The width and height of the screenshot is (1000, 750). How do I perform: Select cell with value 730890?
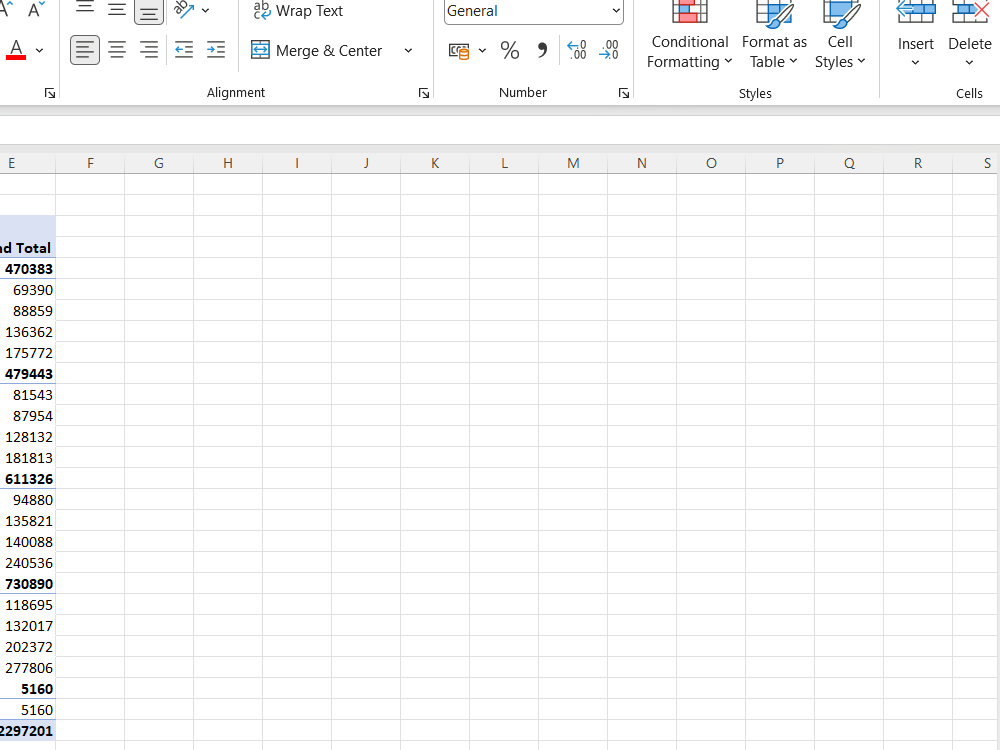pyautogui.click(x=27, y=584)
